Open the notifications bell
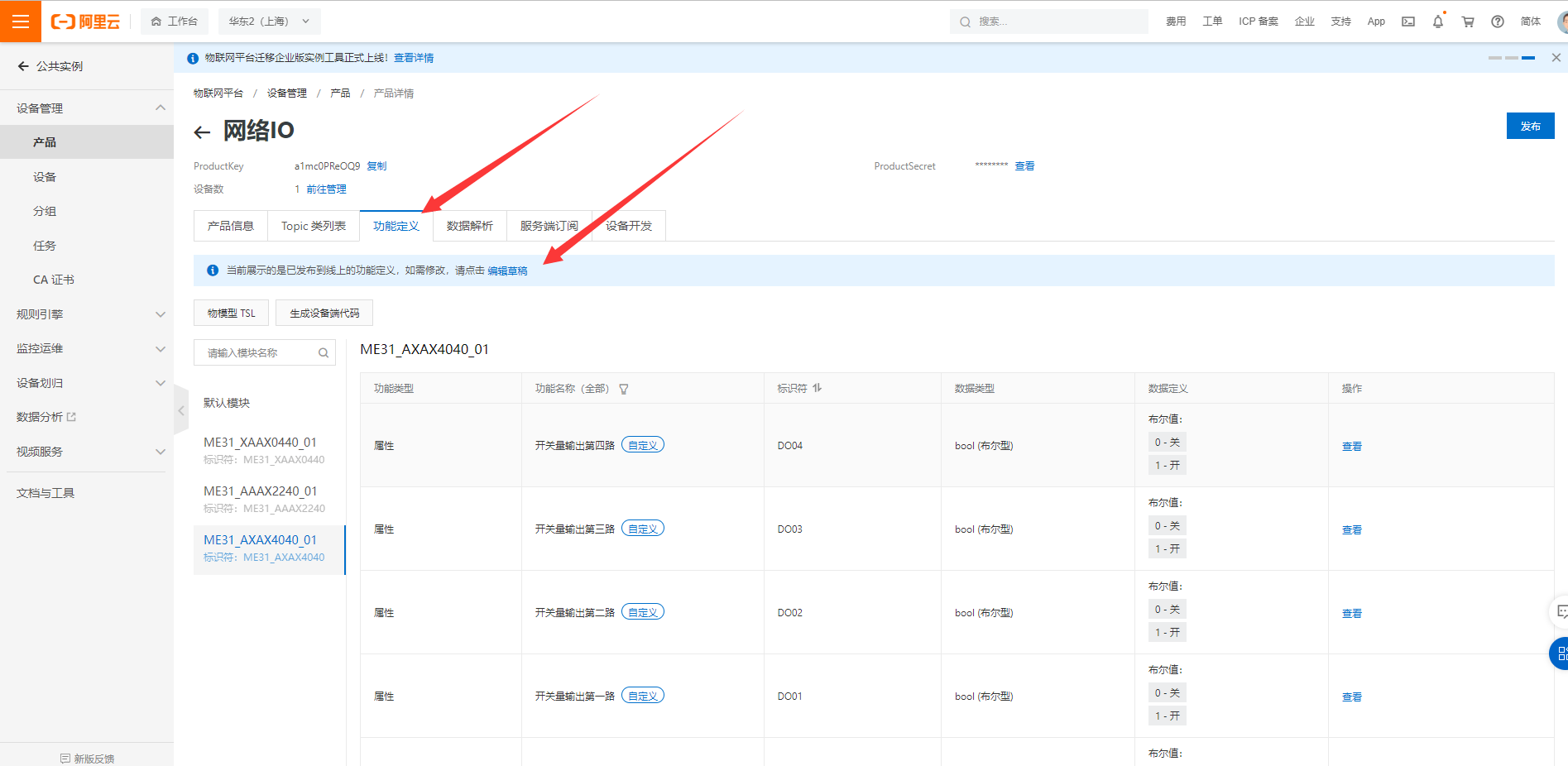This screenshot has width=1568, height=766. click(1438, 22)
